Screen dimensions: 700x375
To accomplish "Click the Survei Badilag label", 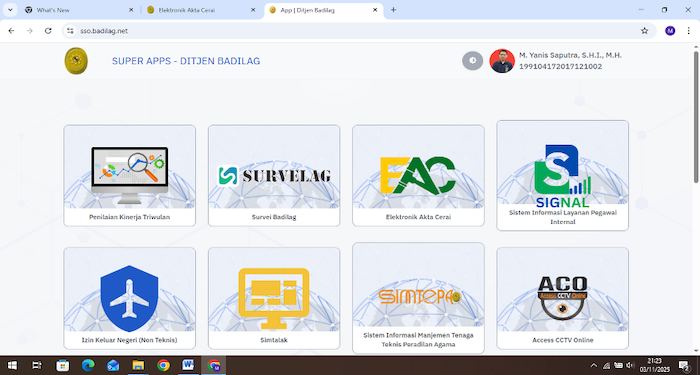I will [274, 217].
